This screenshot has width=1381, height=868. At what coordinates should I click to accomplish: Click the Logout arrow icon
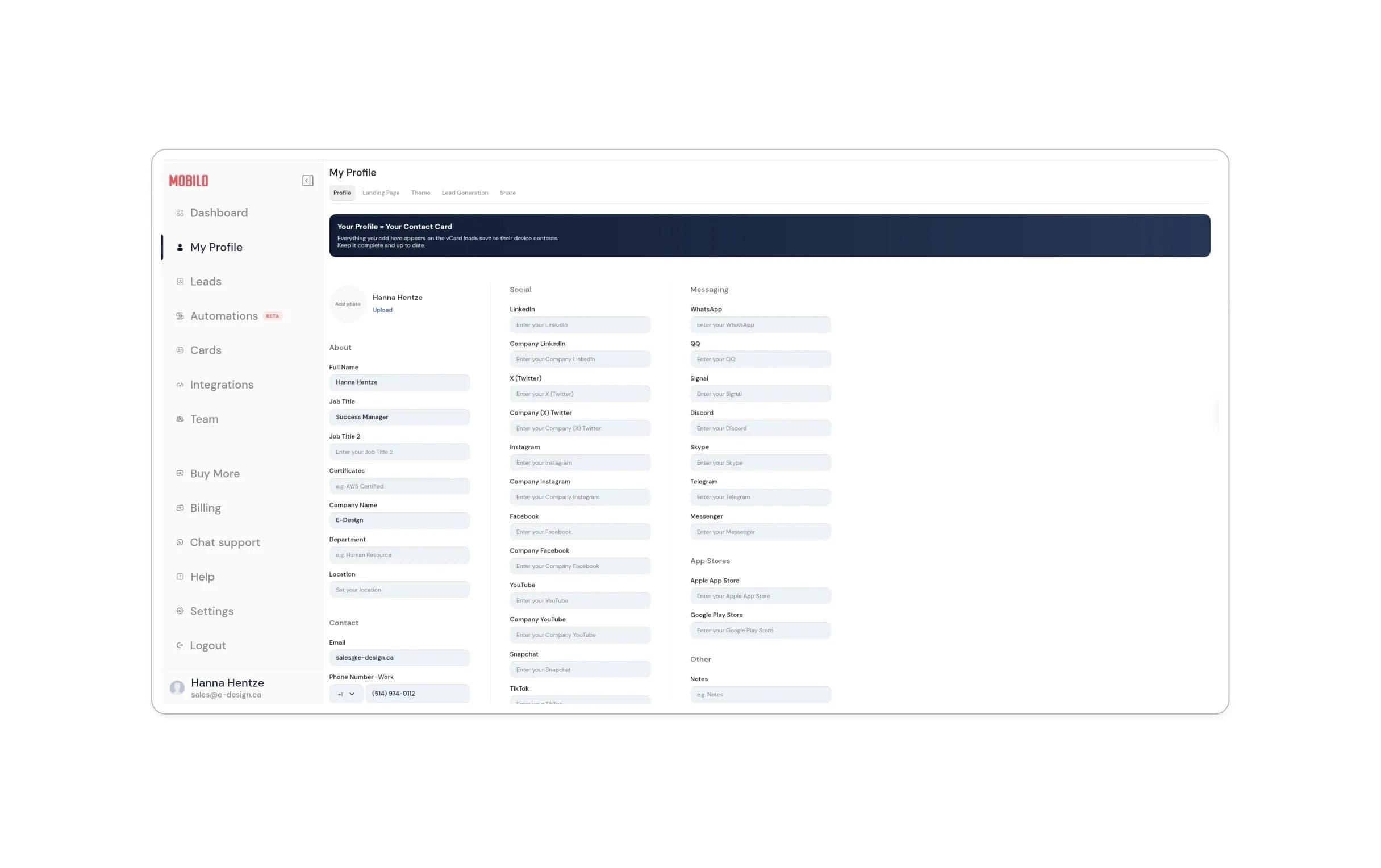point(180,645)
